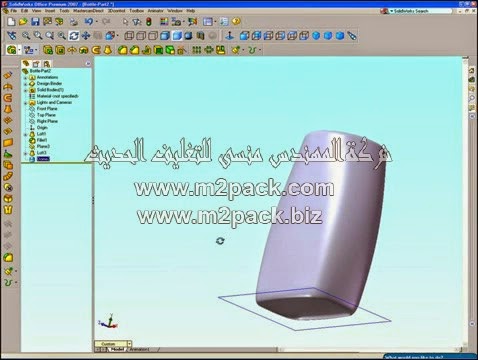Image resolution: width=478 pixels, height=360 pixels.
Task: Open the undo history dropdown arrow
Action: pos(97,22)
